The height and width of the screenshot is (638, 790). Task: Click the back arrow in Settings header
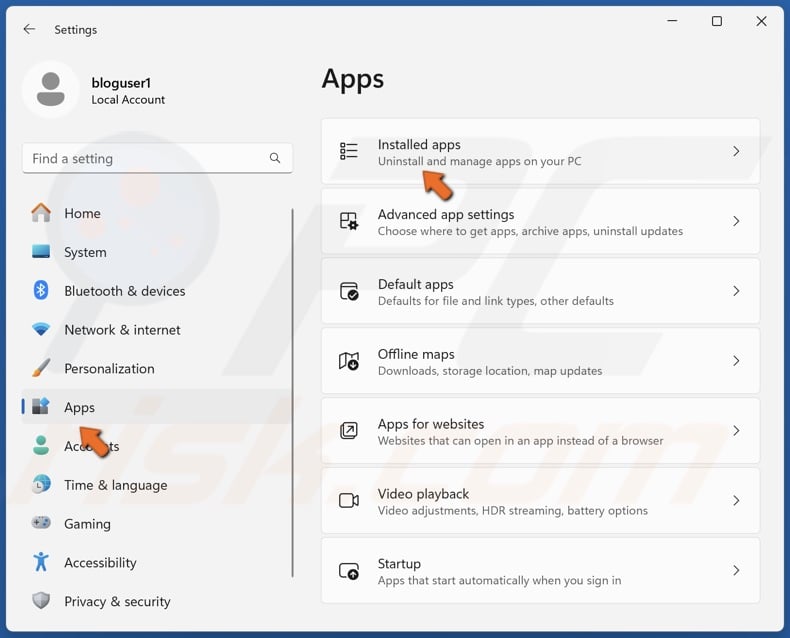point(29,29)
